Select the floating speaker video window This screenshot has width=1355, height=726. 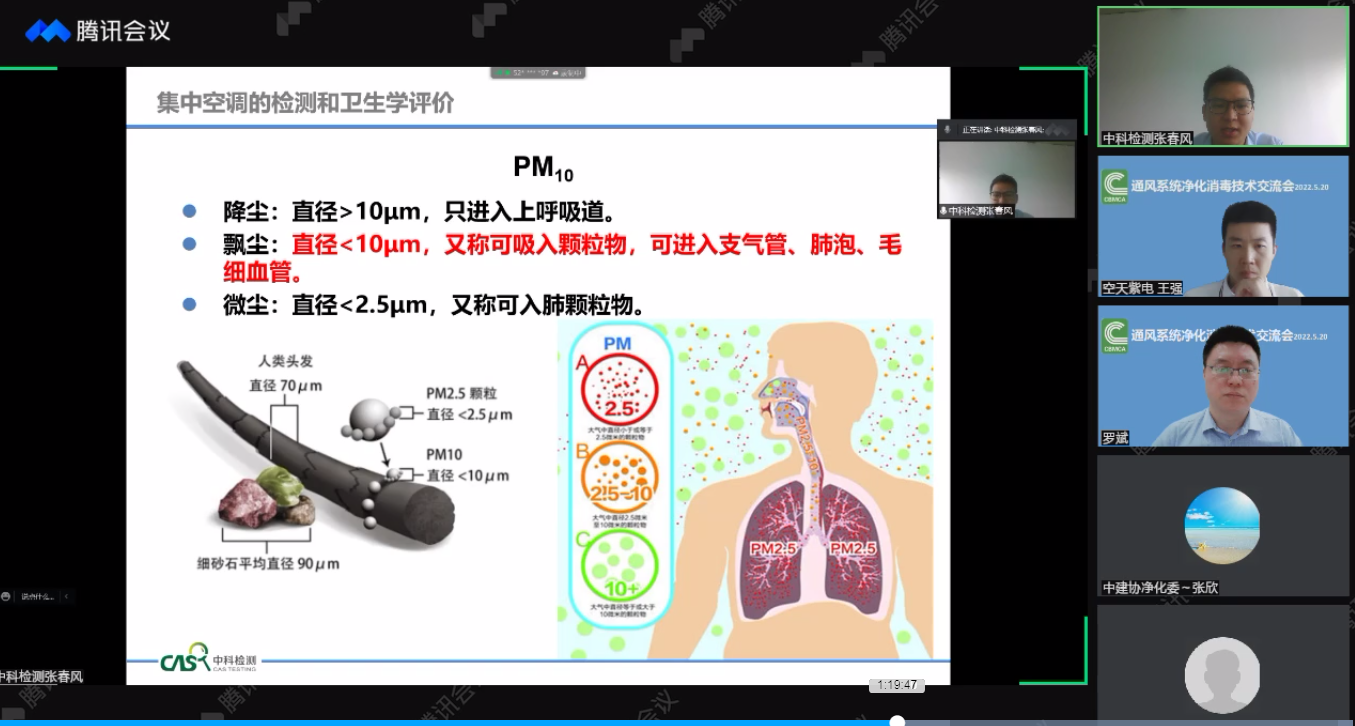(1006, 175)
